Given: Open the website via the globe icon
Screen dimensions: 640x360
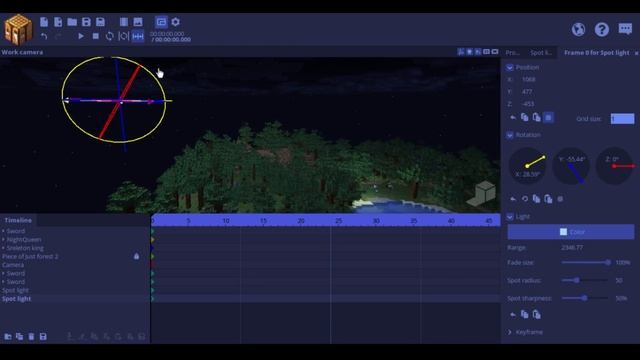Looking at the screenshot, I should [578, 29].
